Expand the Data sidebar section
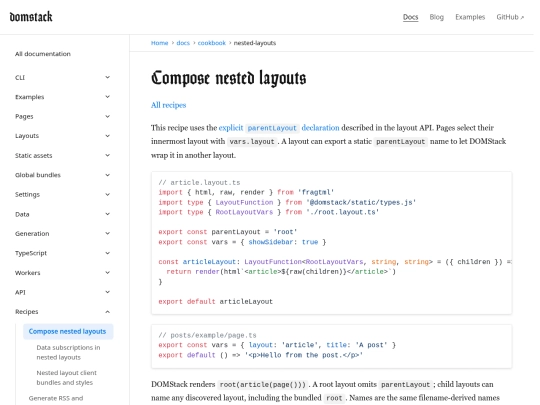 (x=63, y=214)
